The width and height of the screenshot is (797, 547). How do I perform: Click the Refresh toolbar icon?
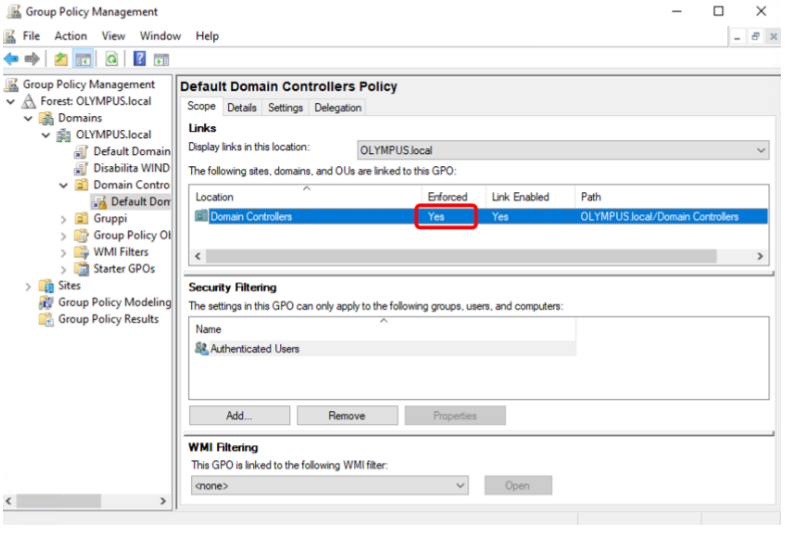112,59
